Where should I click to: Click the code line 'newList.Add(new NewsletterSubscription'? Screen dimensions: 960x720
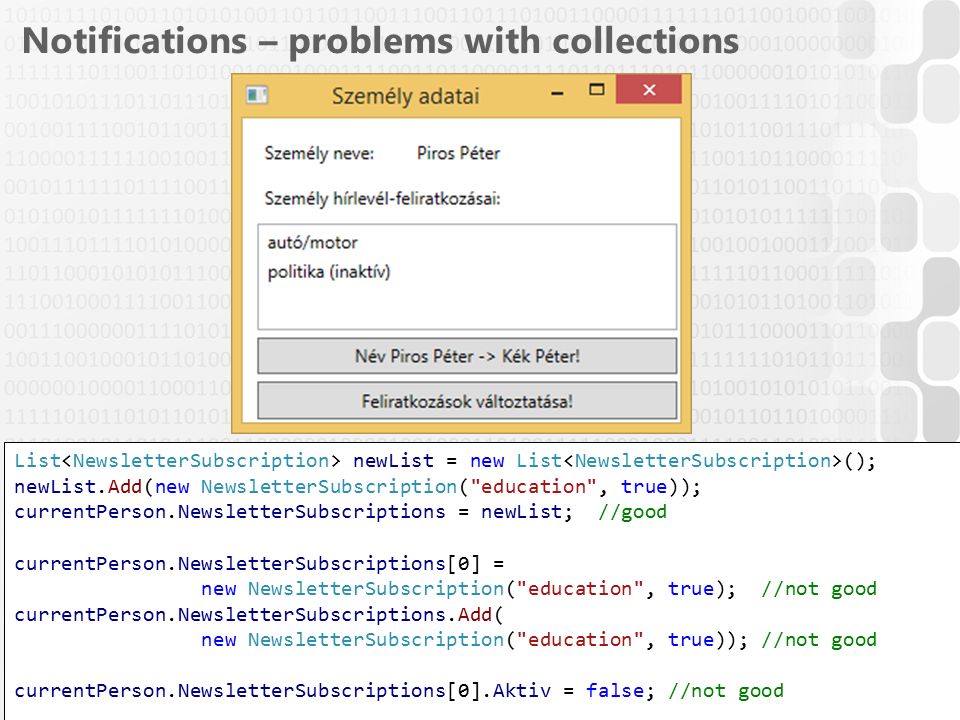click(358, 487)
